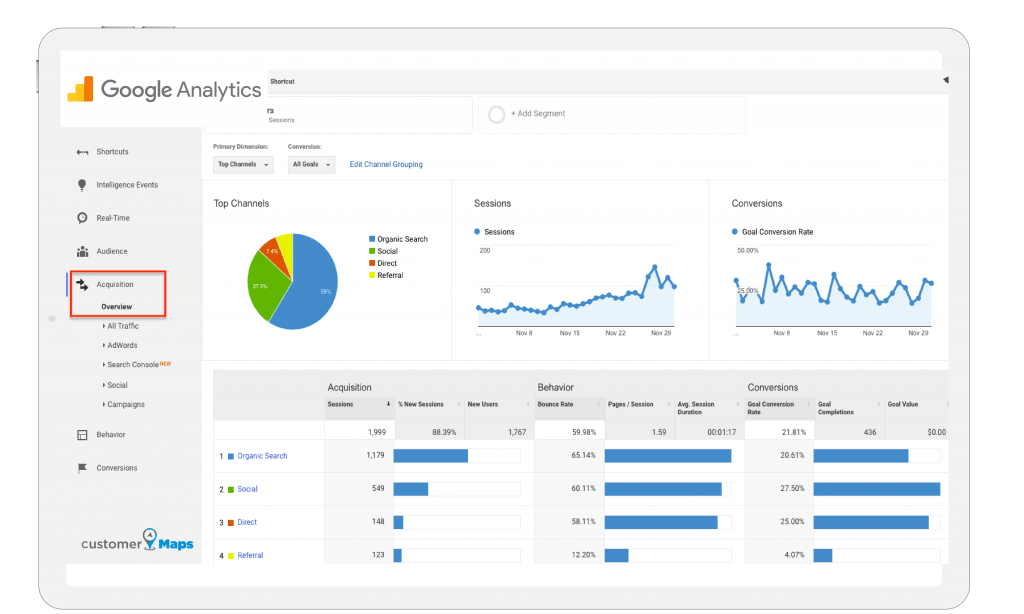Open the Shortcuts menu item
Viewport: 1024px width, 614px height.
112,152
